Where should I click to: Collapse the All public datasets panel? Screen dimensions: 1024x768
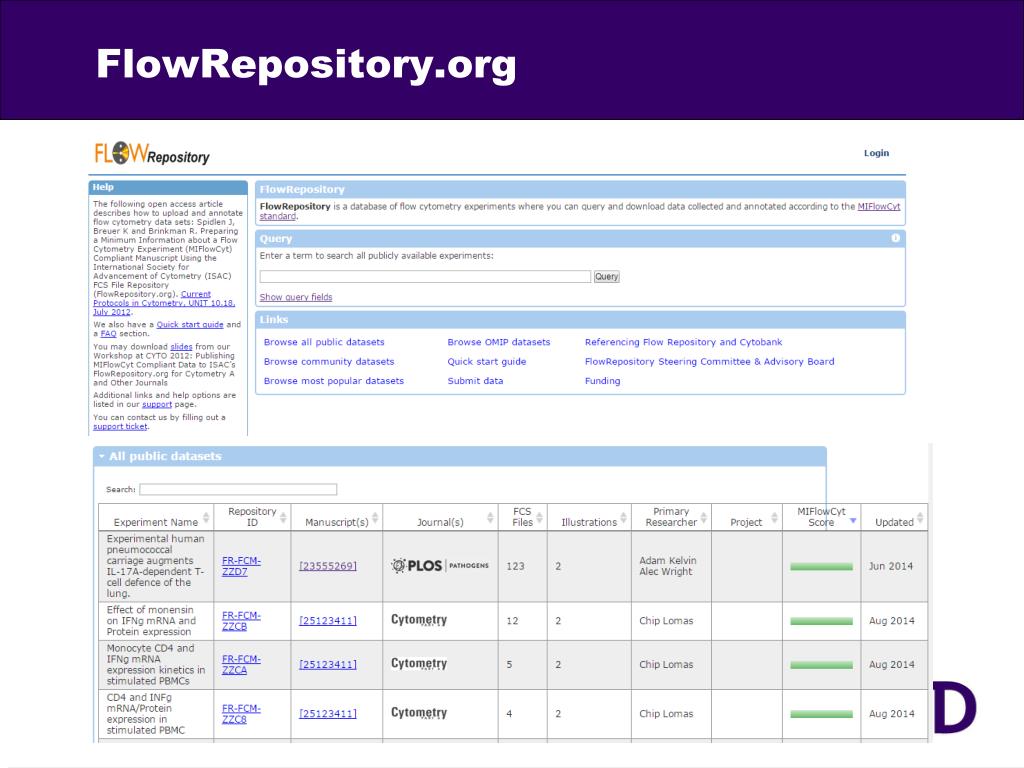pos(102,456)
